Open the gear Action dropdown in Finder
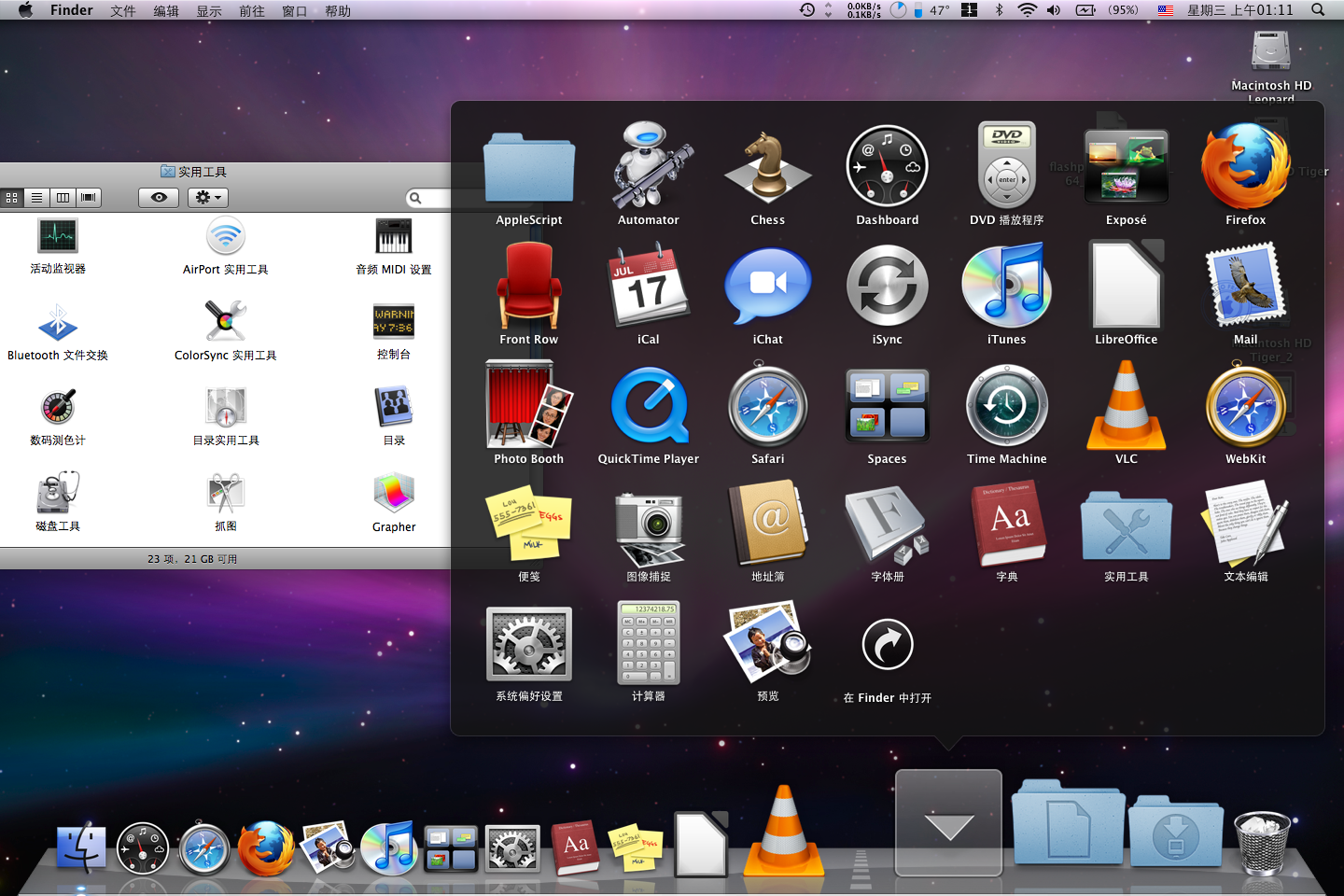Viewport: 1344px width, 896px height. pyautogui.click(x=207, y=198)
